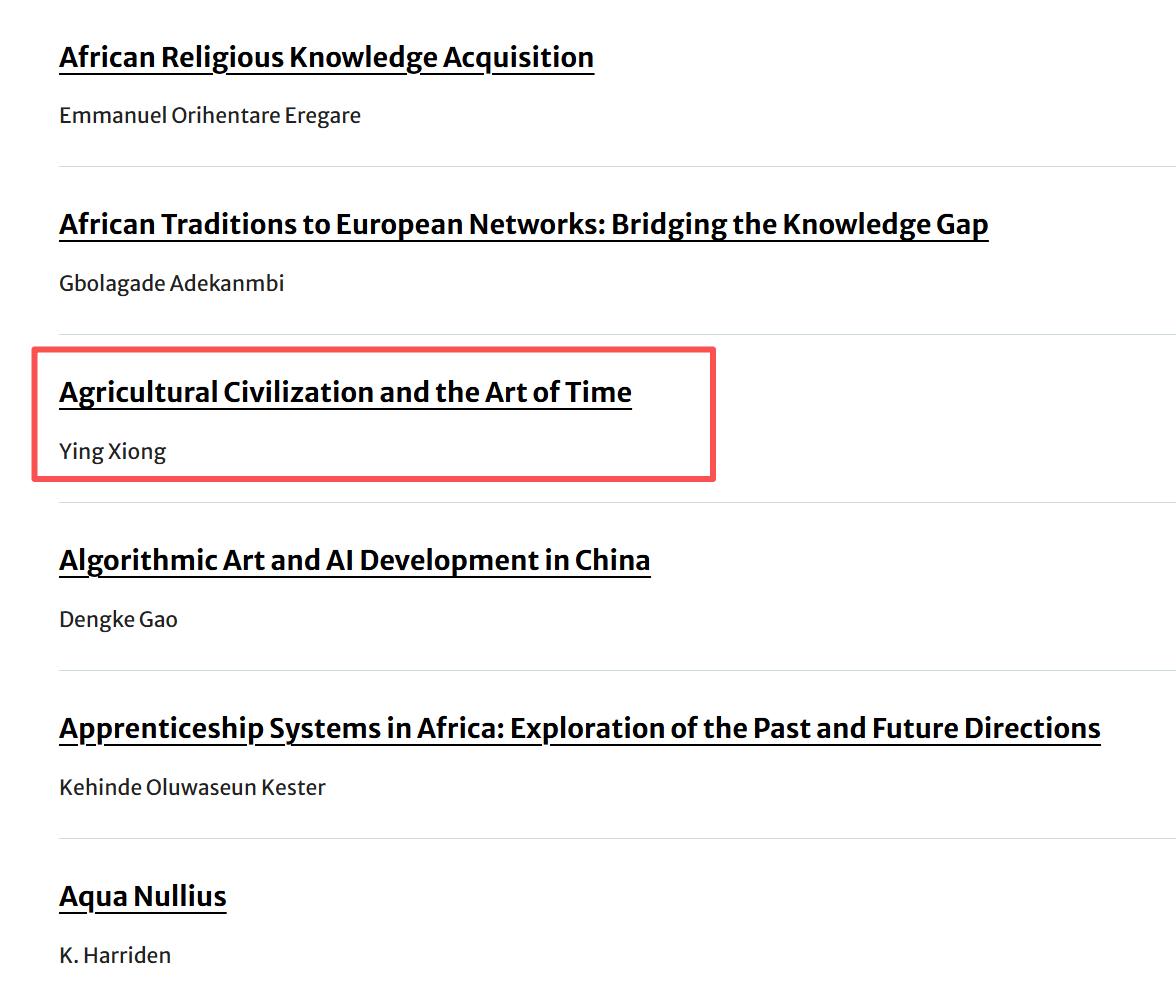Click author name Gbolagade Adekanmbi

[172, 284]
